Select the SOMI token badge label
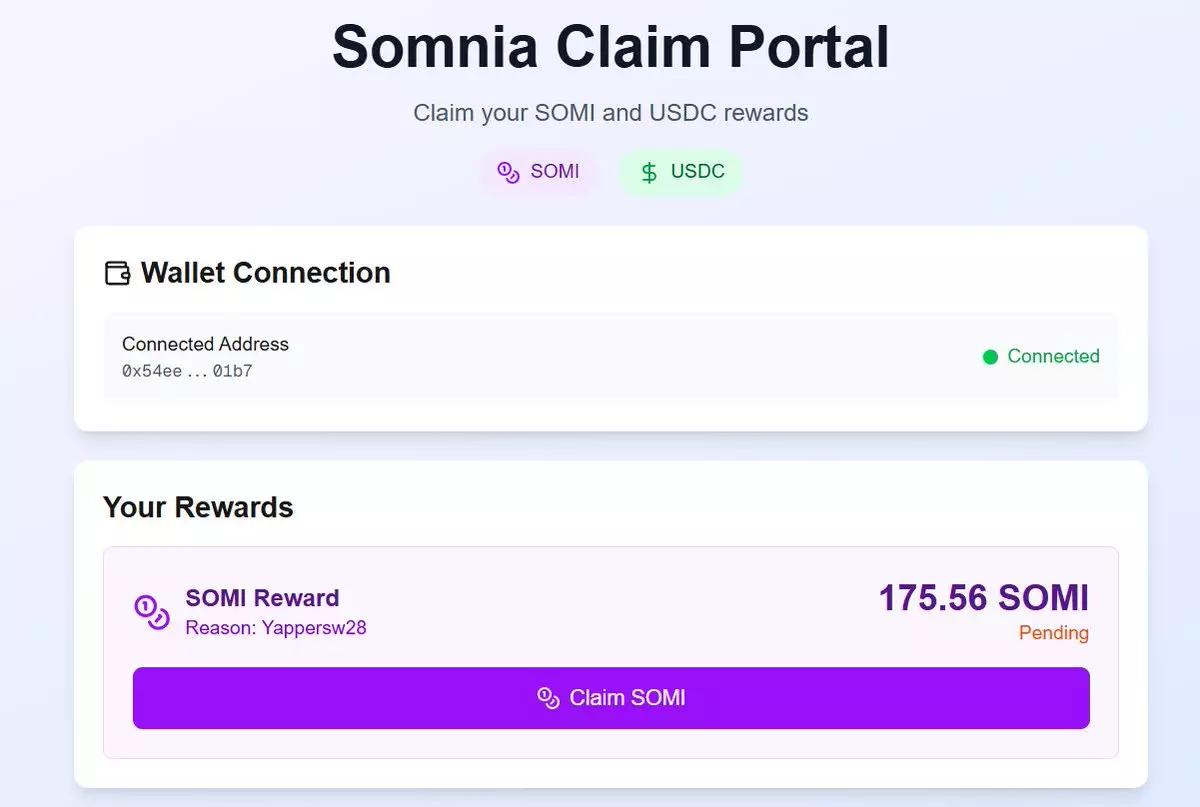Viewport: 1200px width, 807px height. click(554, 171)
